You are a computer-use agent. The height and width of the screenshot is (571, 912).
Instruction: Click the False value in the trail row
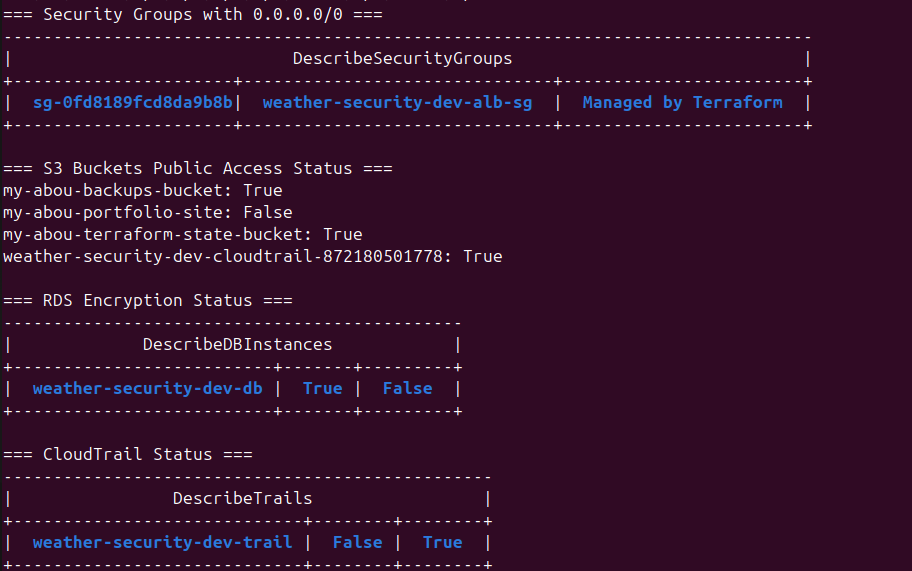tap(358, 543)
